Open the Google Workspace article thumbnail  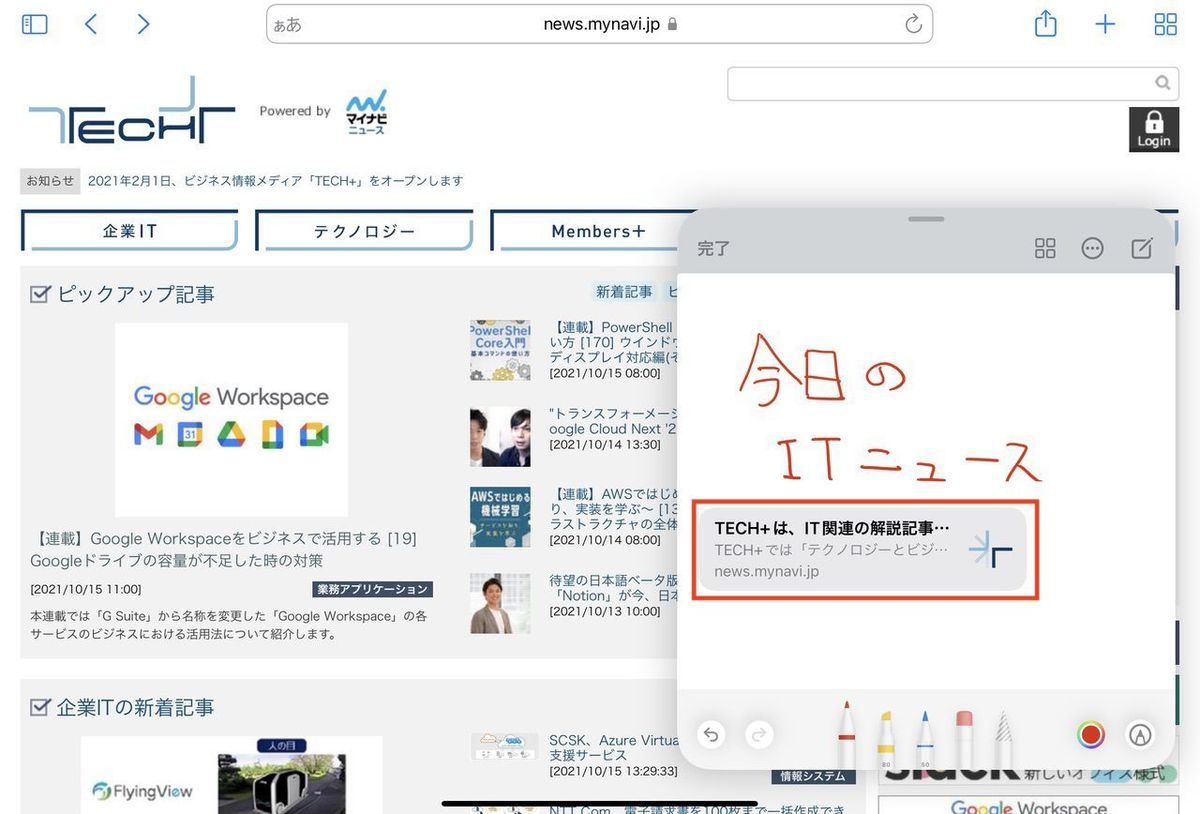coord(232,419)
